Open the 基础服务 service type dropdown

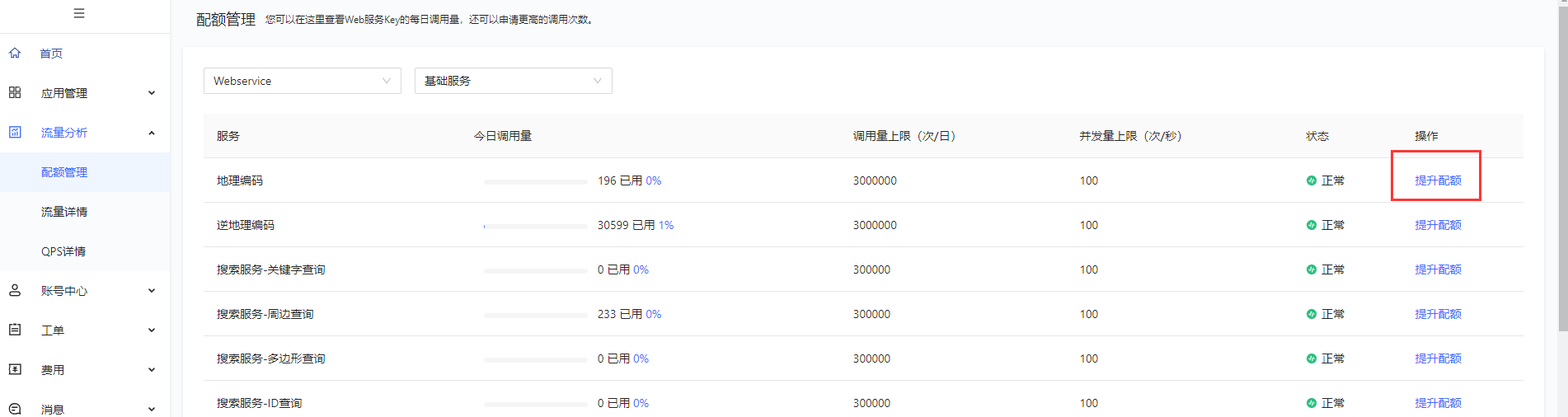pyautogui.click(x=513, y=81)
